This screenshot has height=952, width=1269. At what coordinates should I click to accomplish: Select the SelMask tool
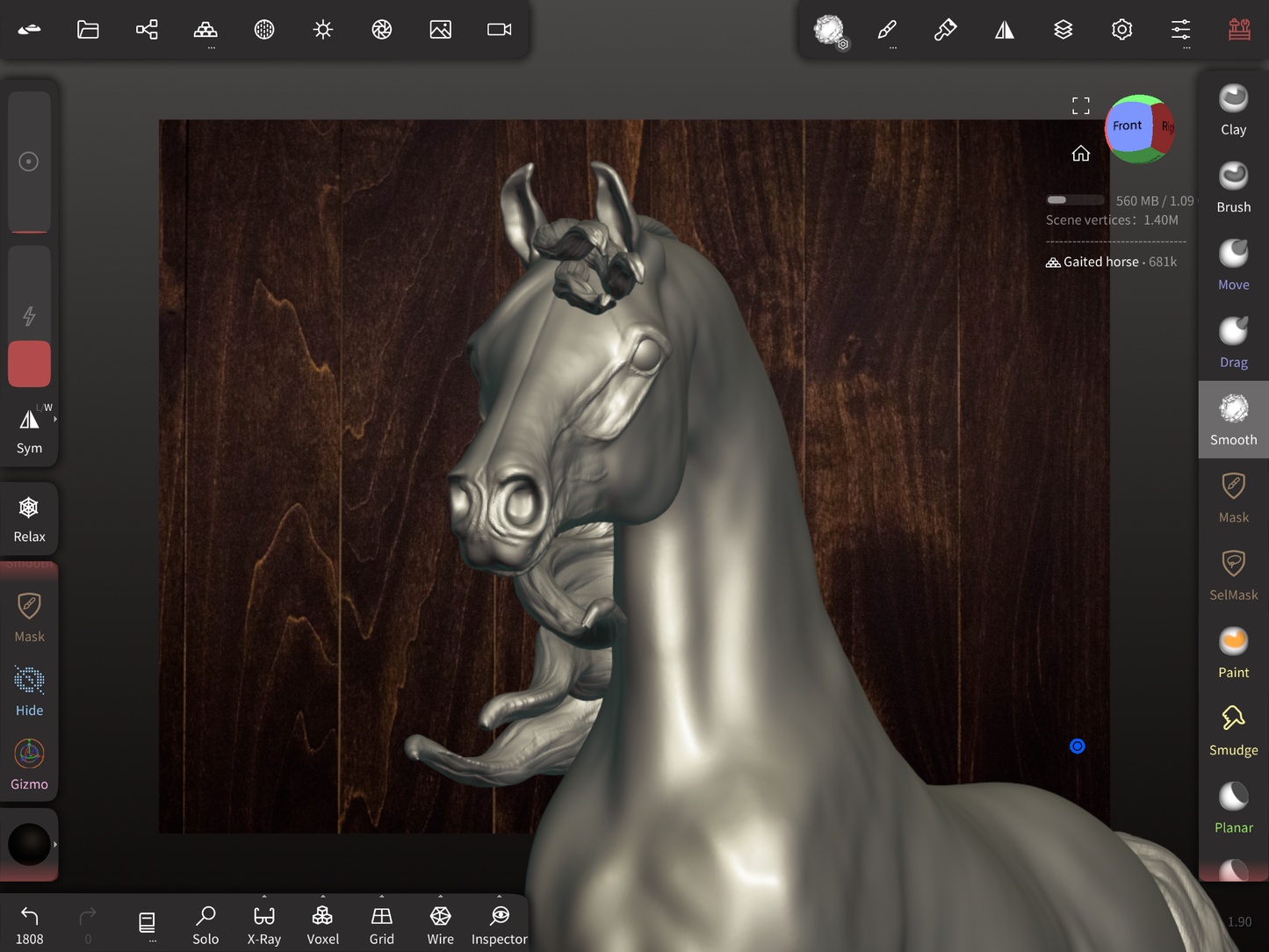1233,575
